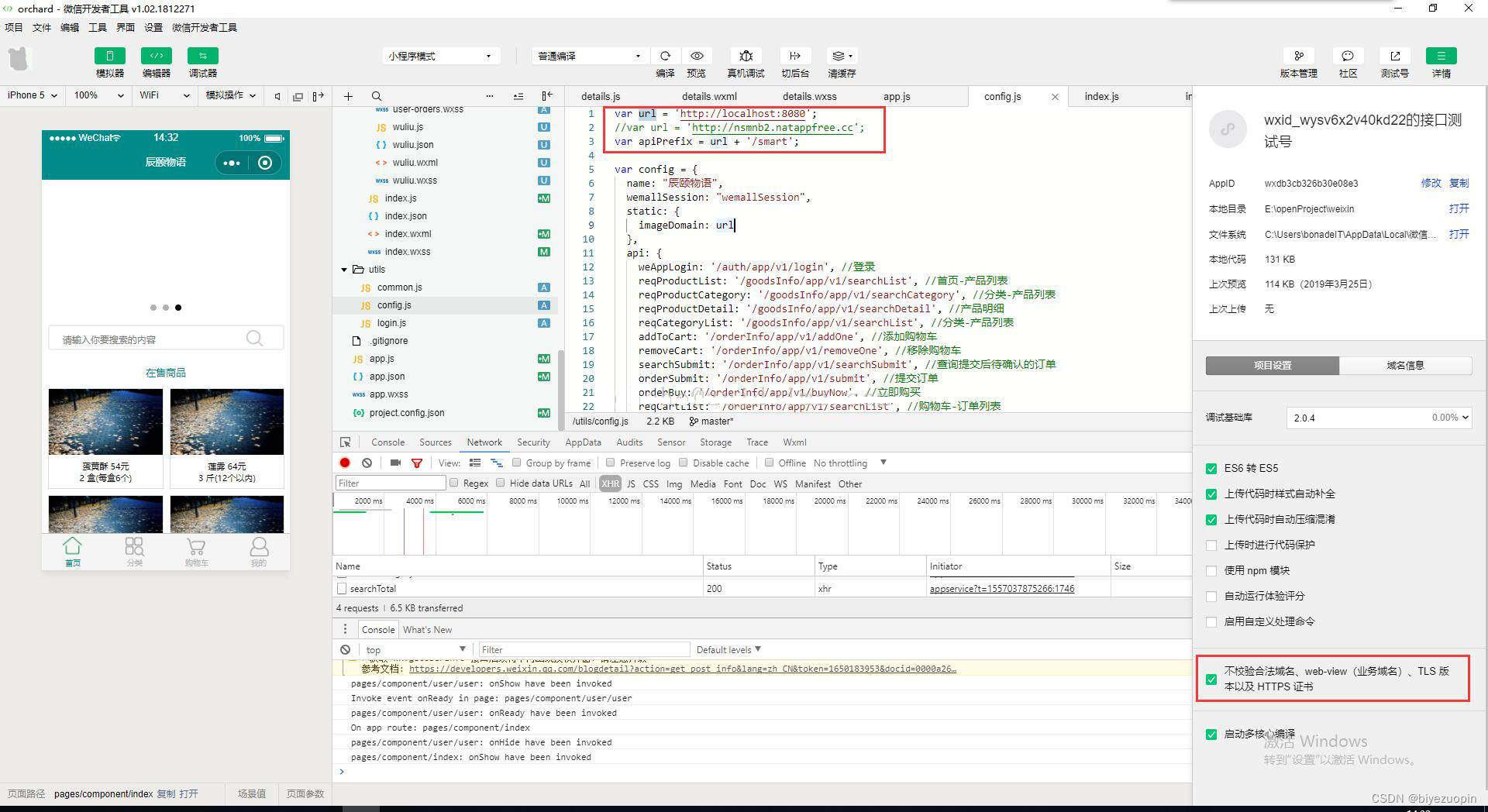This screenshot has height=812, width=1488.
Task: Open the 模拟操作 dropdown
Action: coord(231,95)
